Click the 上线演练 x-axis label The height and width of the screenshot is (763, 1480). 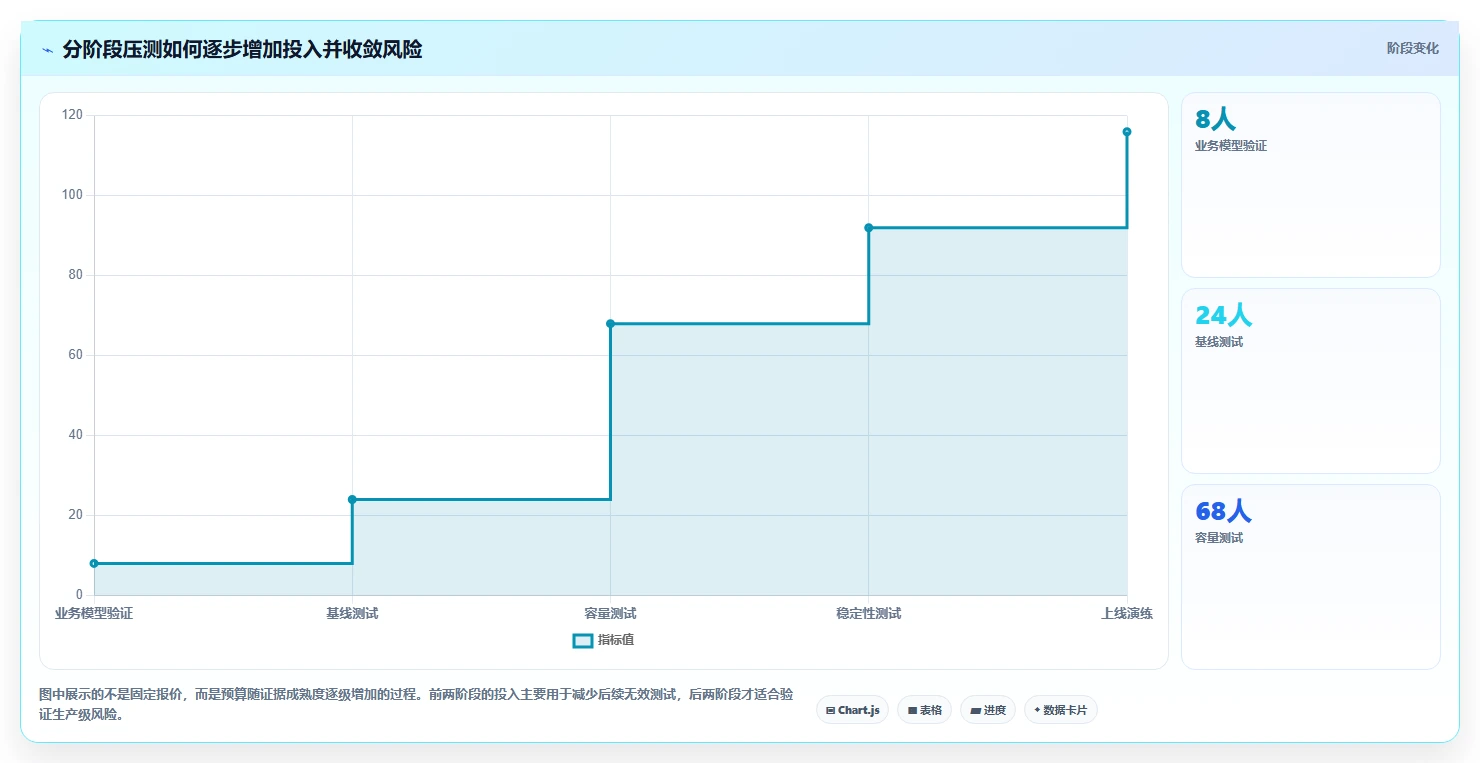click(1127, 613)
